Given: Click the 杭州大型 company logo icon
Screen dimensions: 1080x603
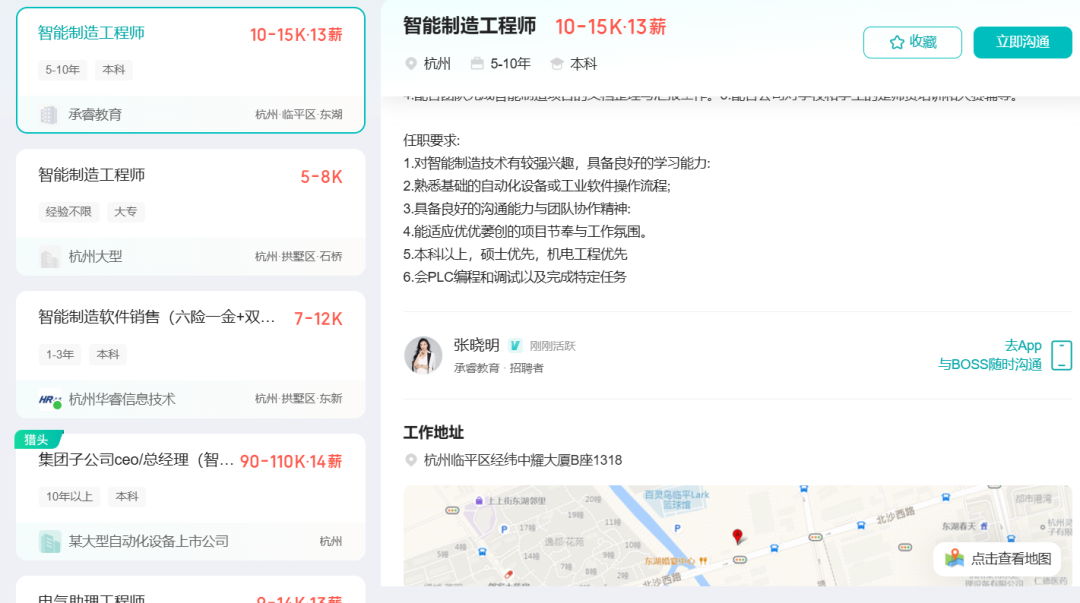Looking at the screenshot, I should 49,257.
